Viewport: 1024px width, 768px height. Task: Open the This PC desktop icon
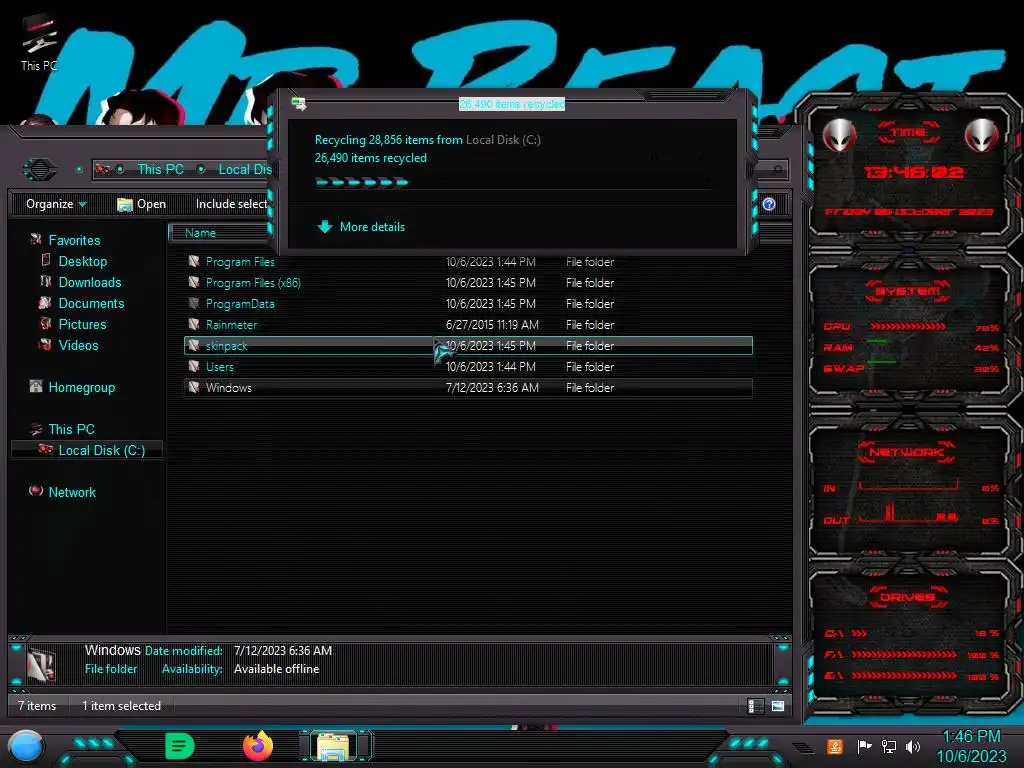(39, 41)
